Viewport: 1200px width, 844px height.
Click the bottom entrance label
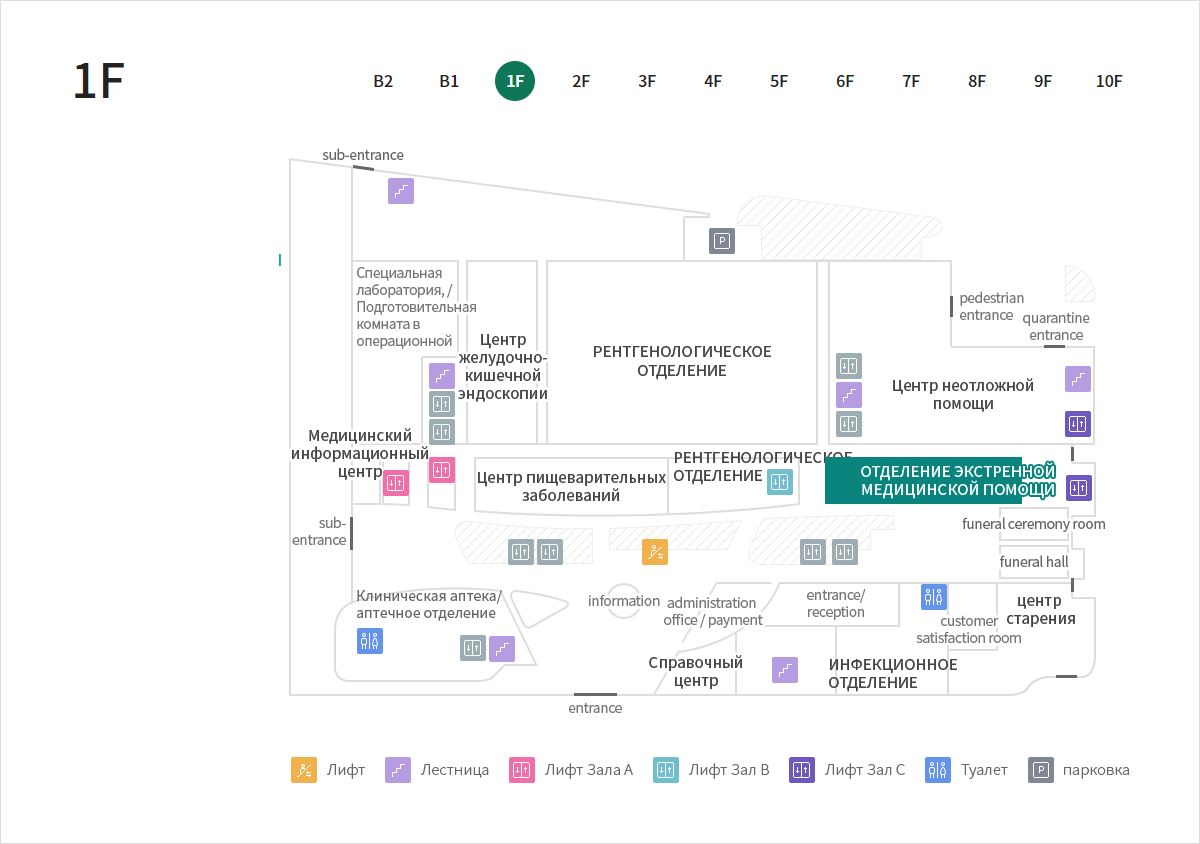pyautogui.click(x=595, y=708)
